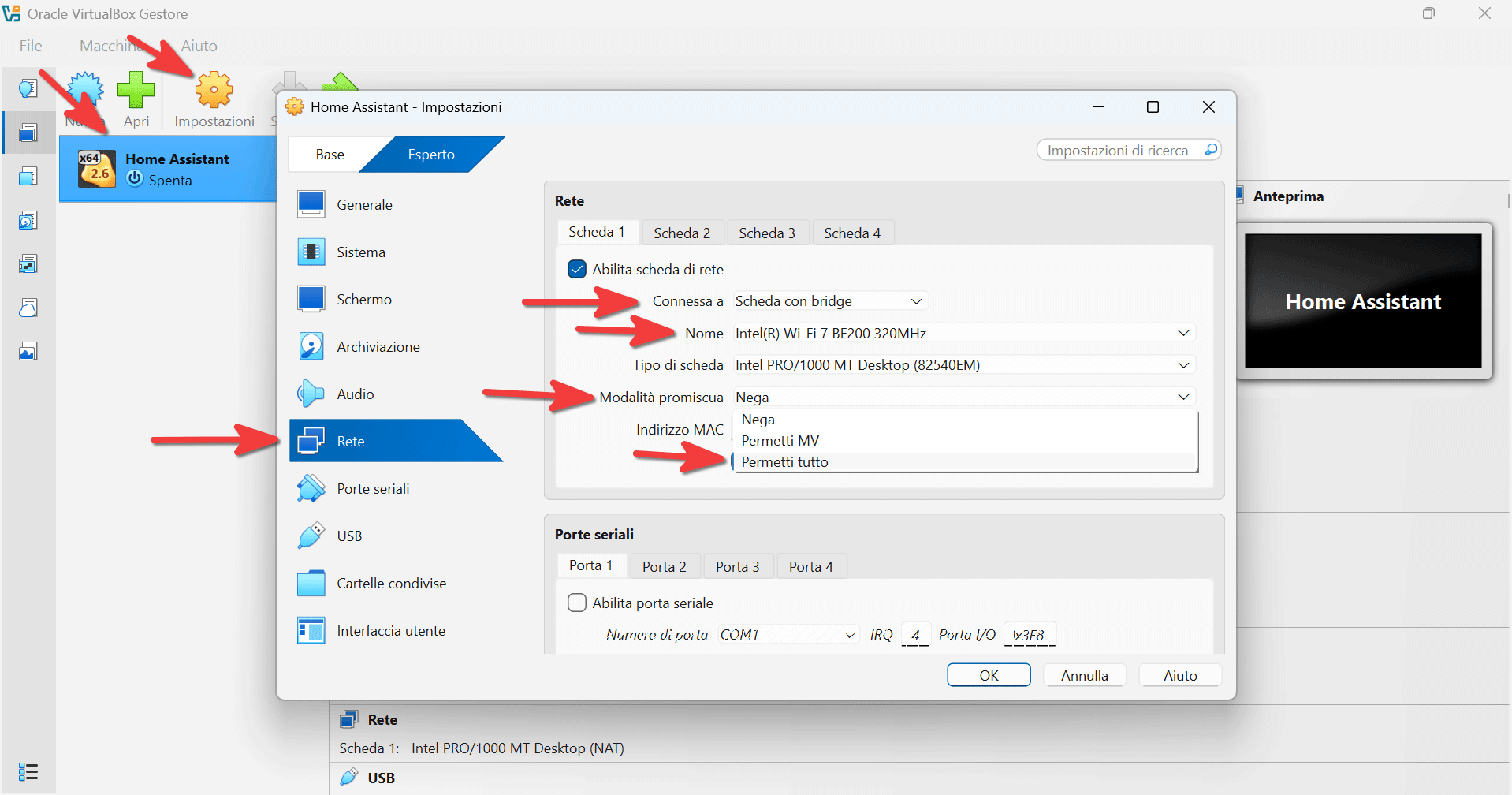
Task: Click the USB plug icon in settings list
Action: click(311, 536)
